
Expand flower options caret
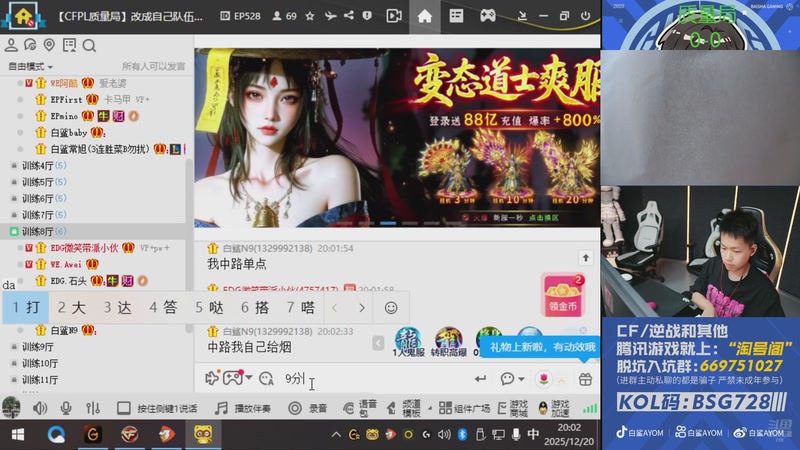coord(562,380)
